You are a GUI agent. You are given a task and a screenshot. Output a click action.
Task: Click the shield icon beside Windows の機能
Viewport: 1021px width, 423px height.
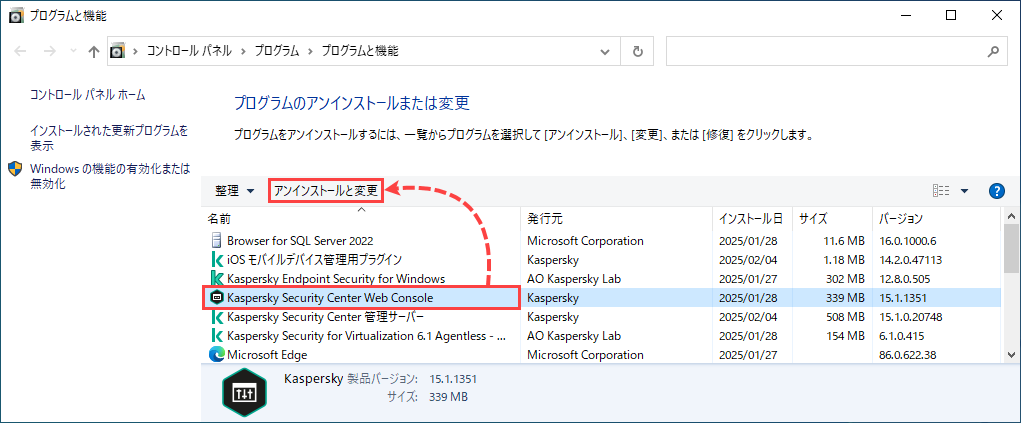click(x=16, y=169)
